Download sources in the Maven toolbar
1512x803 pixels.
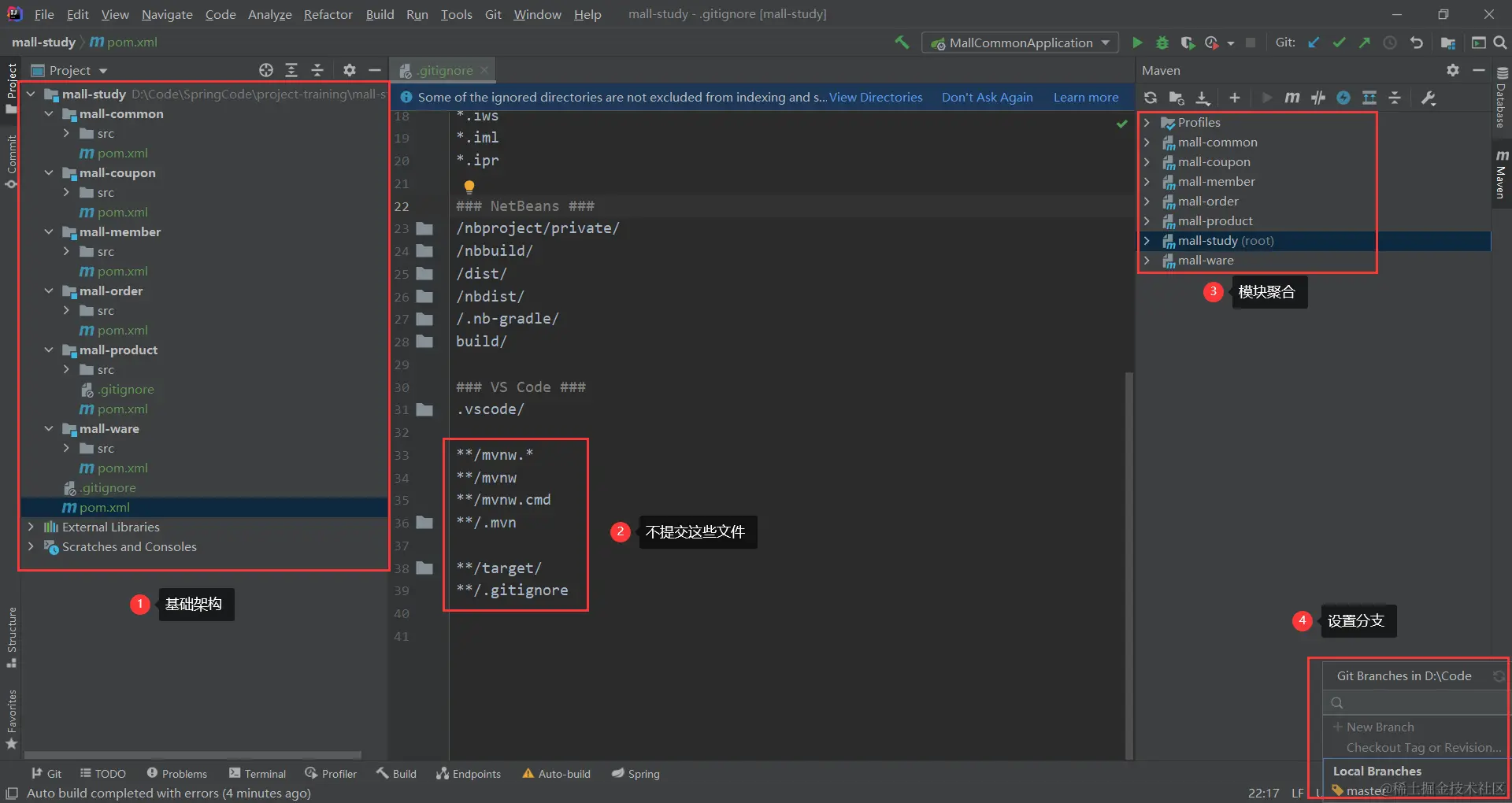[1203, 98]
